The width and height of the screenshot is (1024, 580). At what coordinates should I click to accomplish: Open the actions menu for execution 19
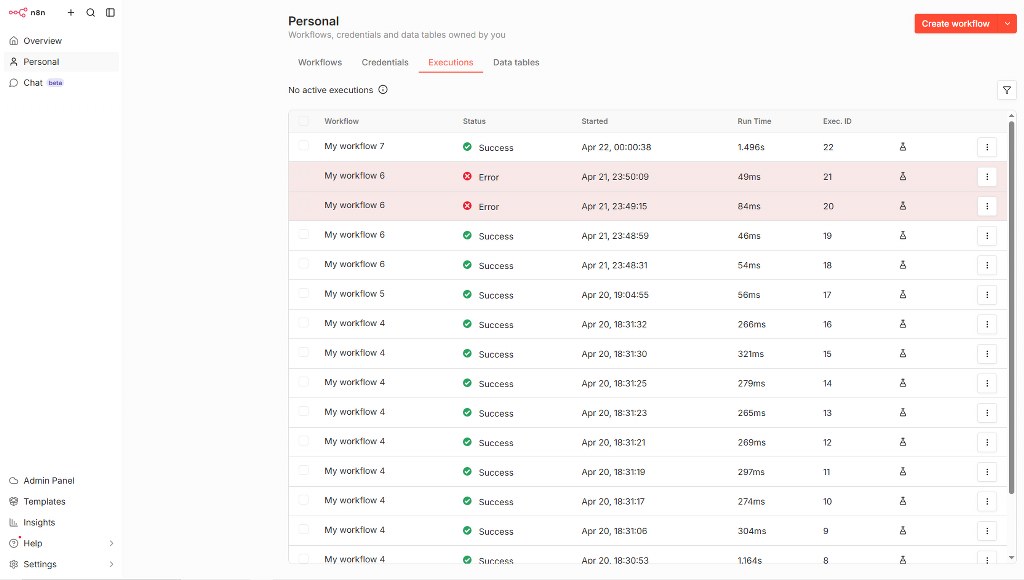(x=987, y=236)
